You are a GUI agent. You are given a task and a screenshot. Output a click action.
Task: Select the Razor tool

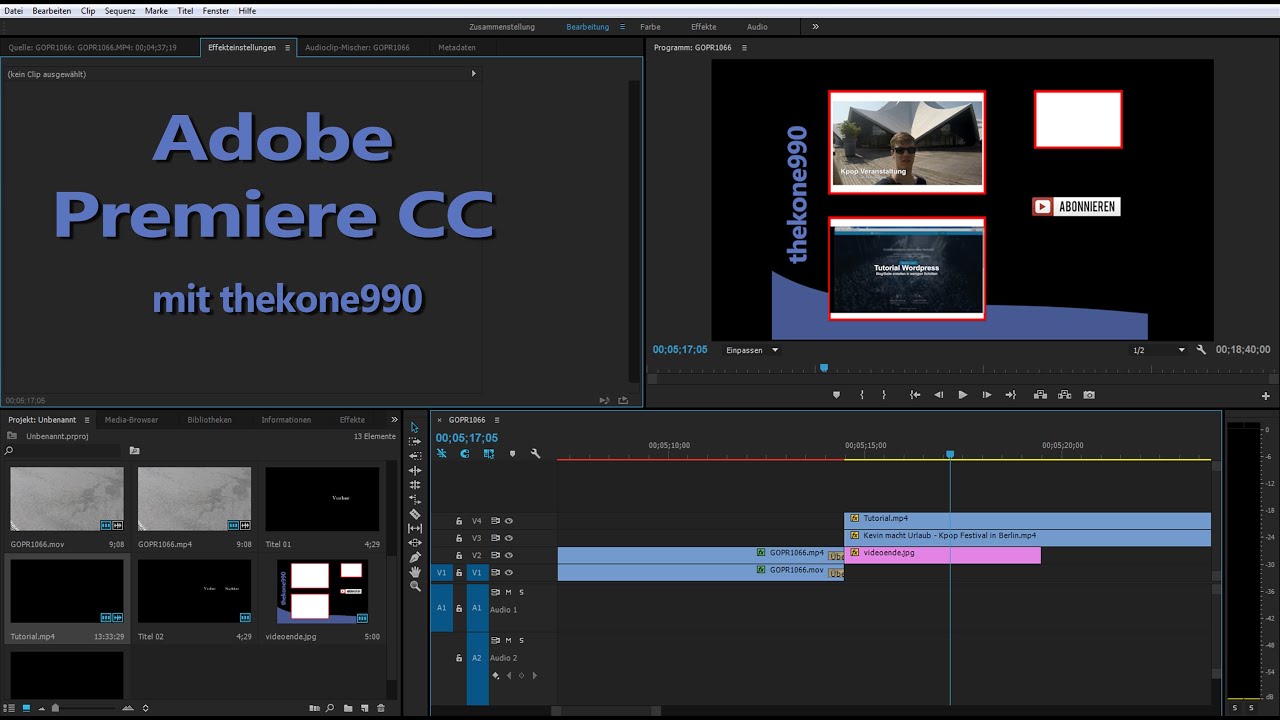point(415,514)
